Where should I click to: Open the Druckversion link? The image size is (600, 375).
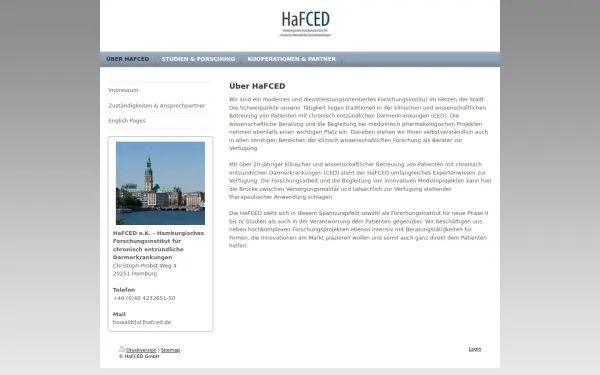tap(141, 350)
